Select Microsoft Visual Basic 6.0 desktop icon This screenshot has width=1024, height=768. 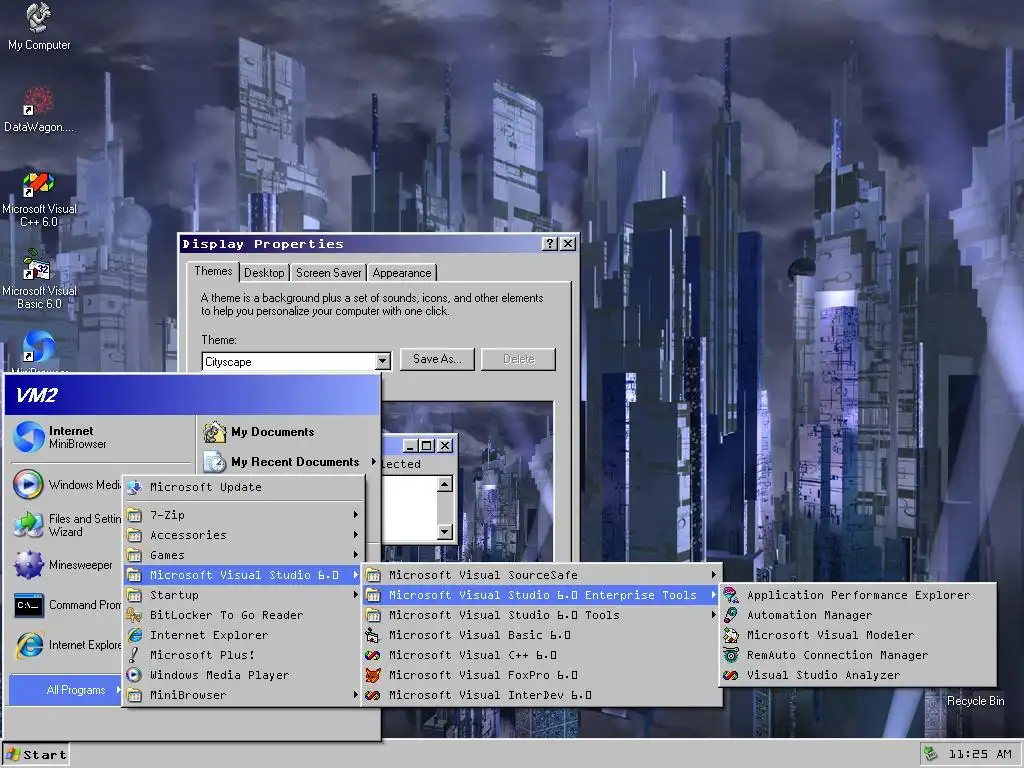pyautogui.click(x=39, y=280)
